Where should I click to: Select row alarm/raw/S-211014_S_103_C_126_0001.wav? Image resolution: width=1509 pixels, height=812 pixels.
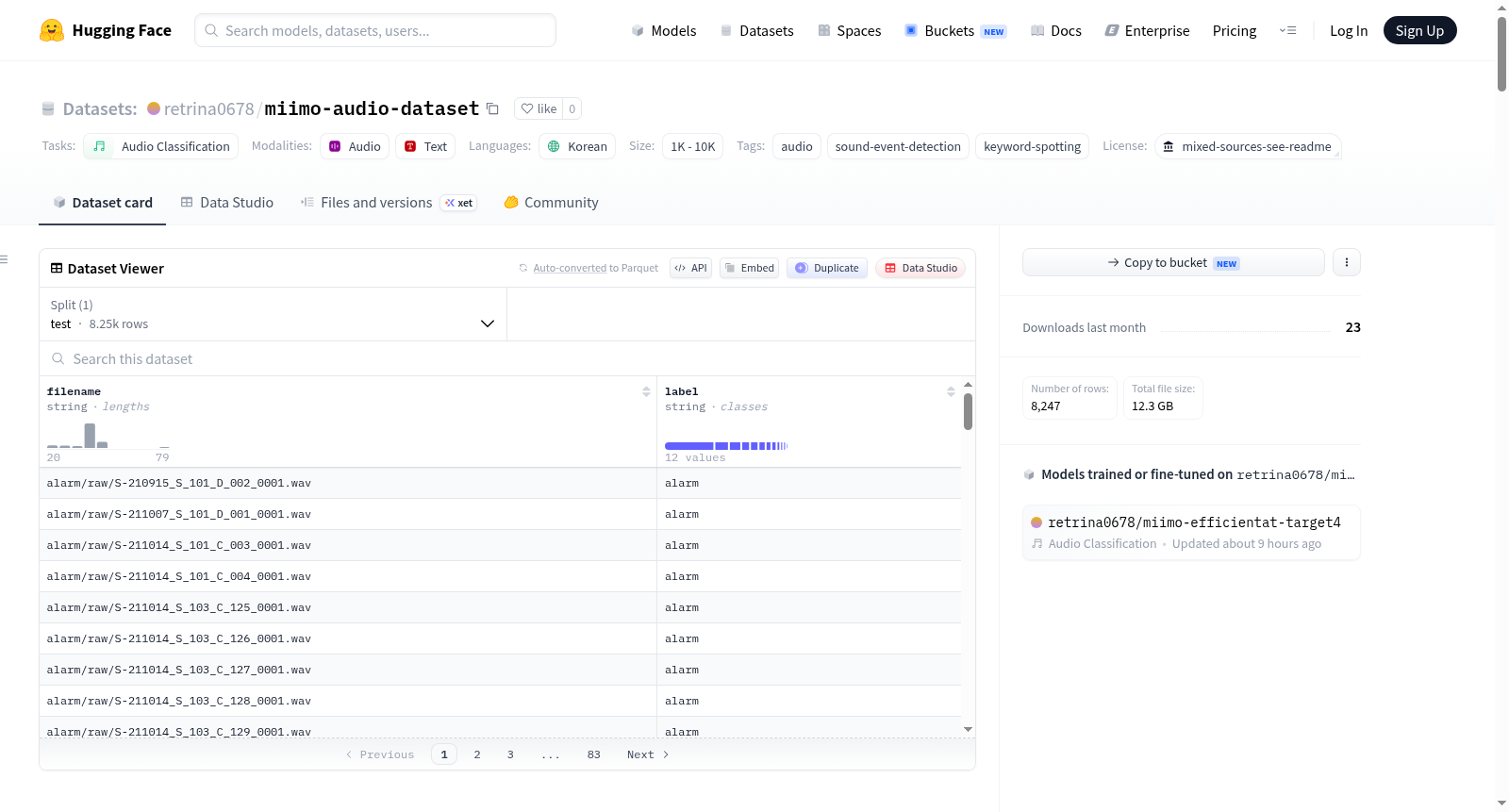500,638
